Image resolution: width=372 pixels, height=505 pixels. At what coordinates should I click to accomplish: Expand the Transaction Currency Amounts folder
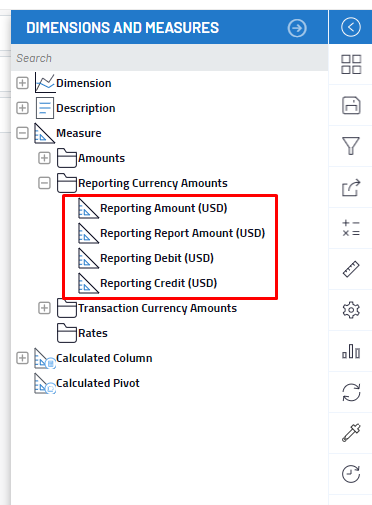pyautogui.click(x=44, y=308)
